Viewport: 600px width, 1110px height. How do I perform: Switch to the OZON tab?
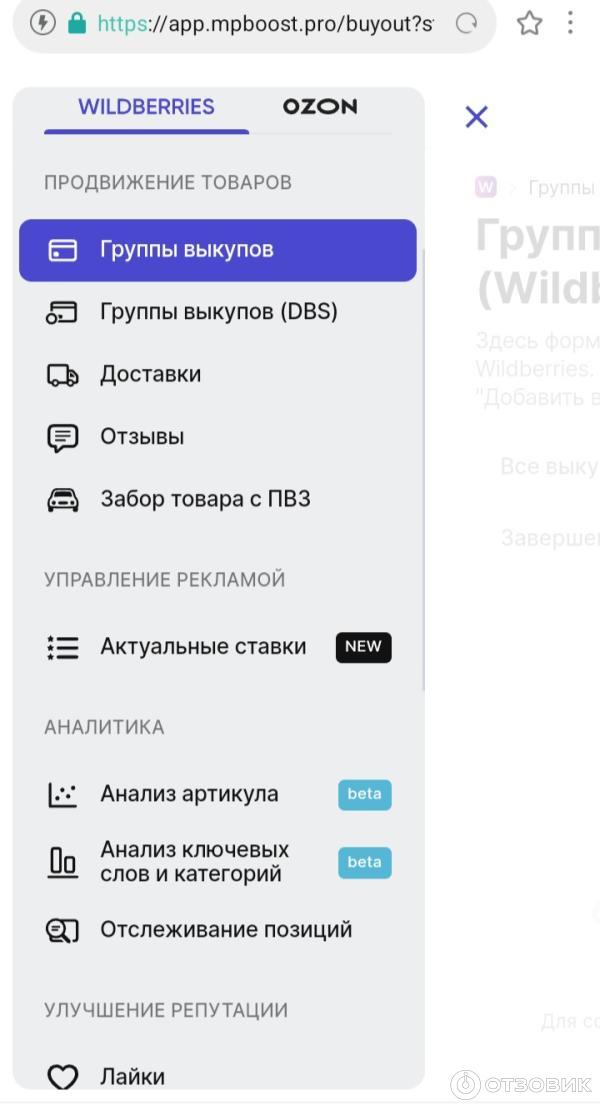319,107
